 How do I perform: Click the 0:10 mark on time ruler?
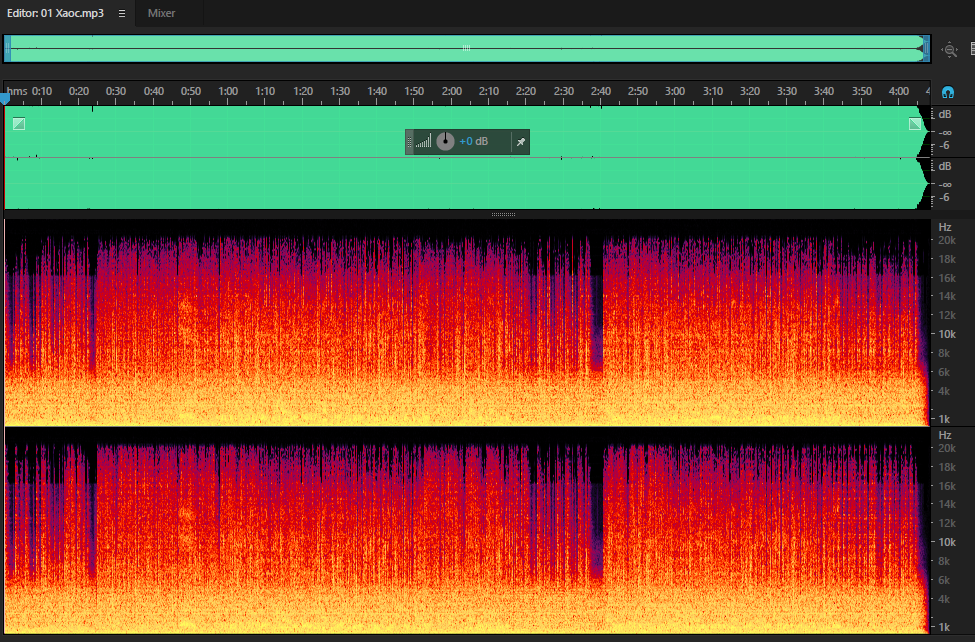pyautogui.click(x=42, y=91)
